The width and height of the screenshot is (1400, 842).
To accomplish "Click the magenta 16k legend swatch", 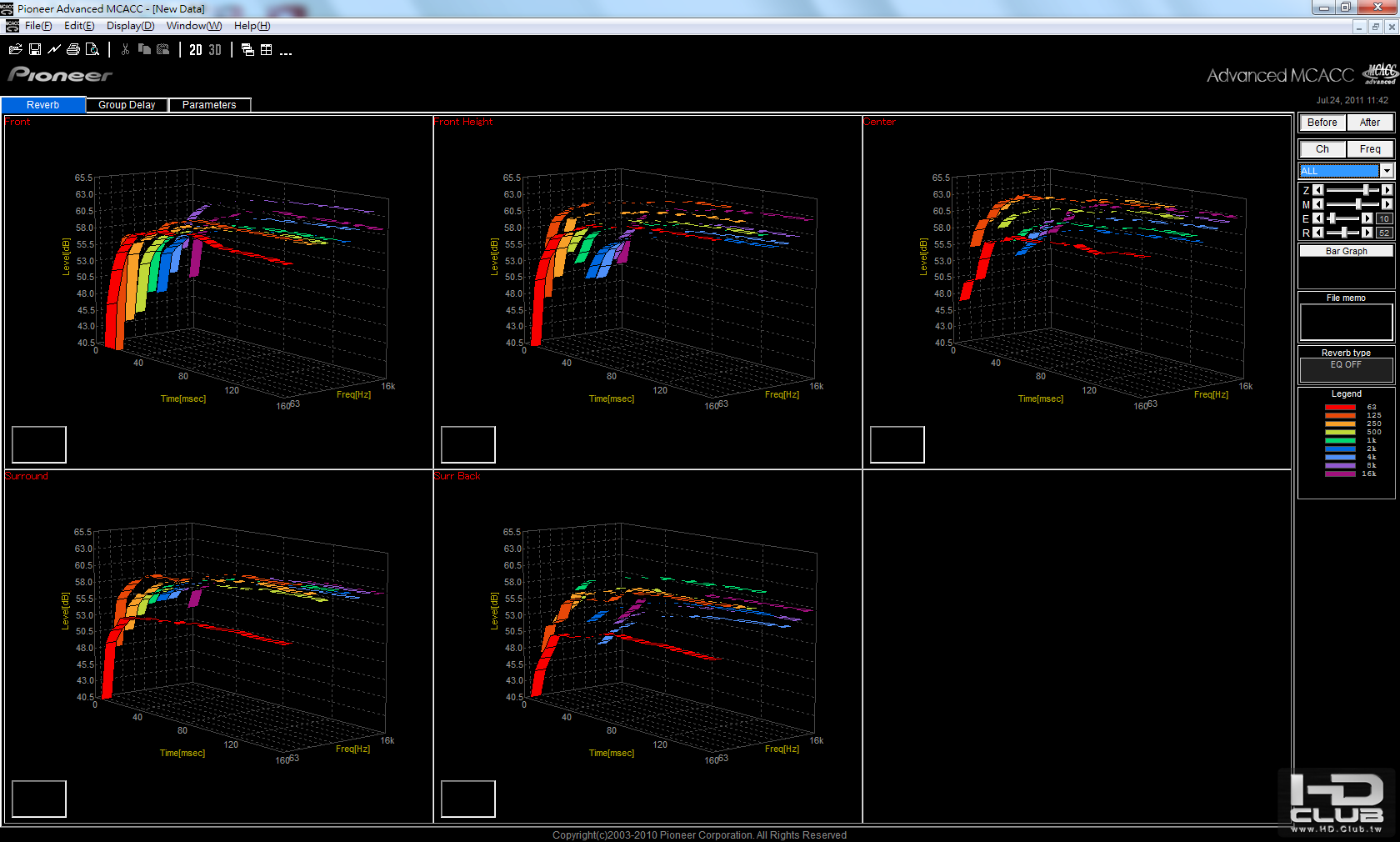I will click(x=1340, y=474).
